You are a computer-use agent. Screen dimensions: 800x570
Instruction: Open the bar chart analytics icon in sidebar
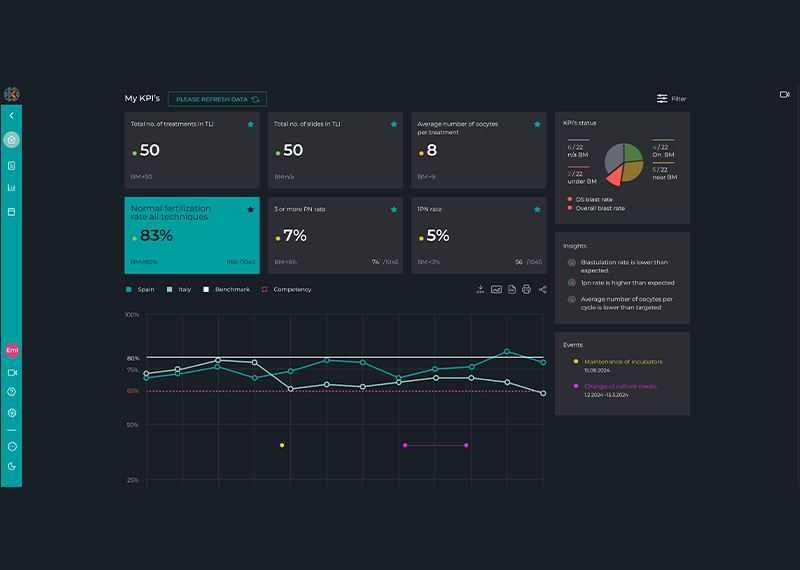11,188
